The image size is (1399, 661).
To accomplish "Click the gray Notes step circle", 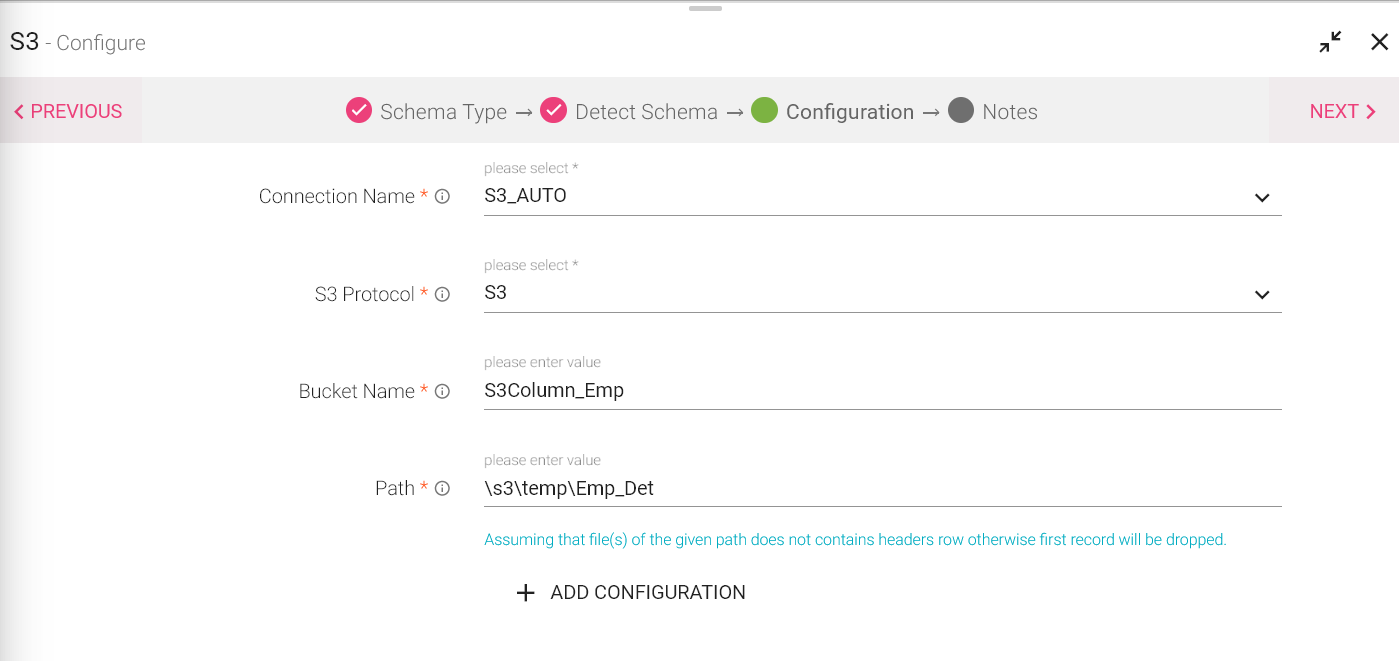I will click(961, 111).
